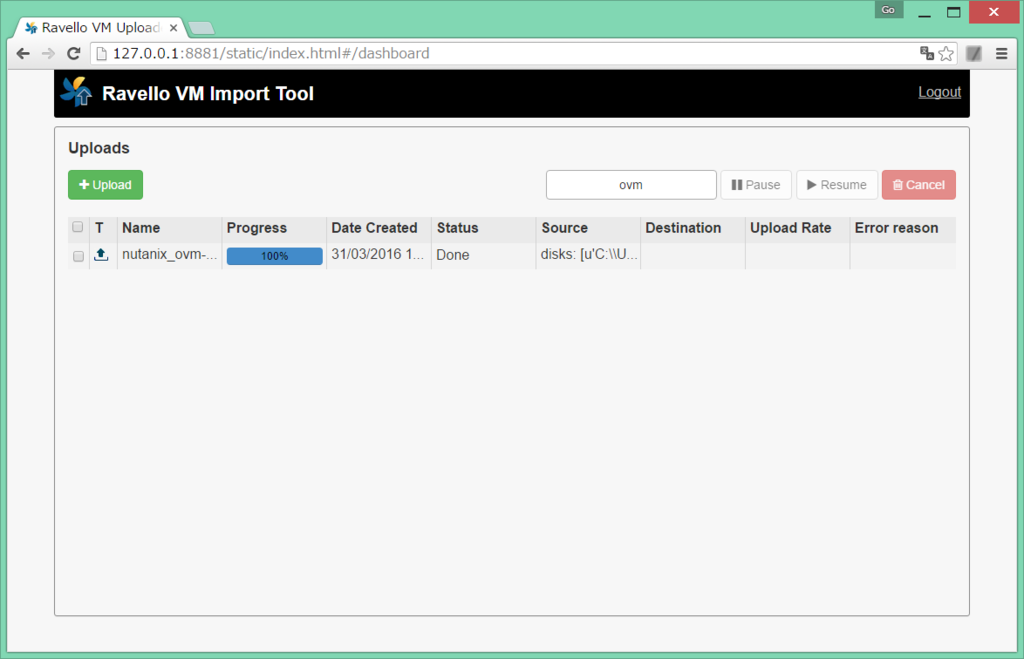Maximize the browser window
The image size is (1024, 659).
pyautogui.click(x=953, y=12)
